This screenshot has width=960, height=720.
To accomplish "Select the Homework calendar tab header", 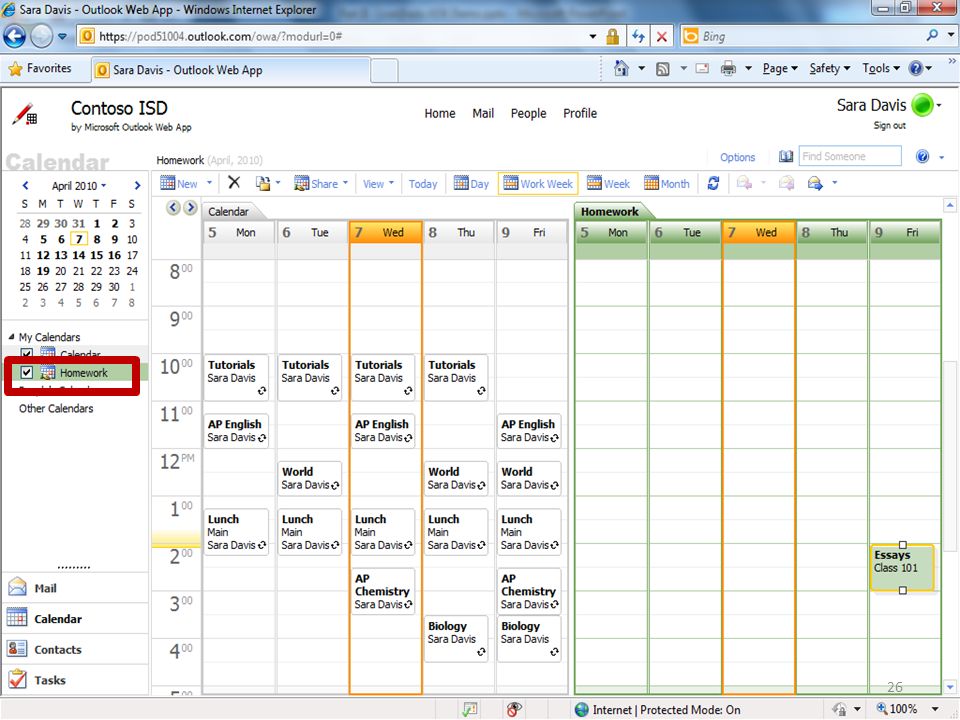I will [x=610, y=211].
